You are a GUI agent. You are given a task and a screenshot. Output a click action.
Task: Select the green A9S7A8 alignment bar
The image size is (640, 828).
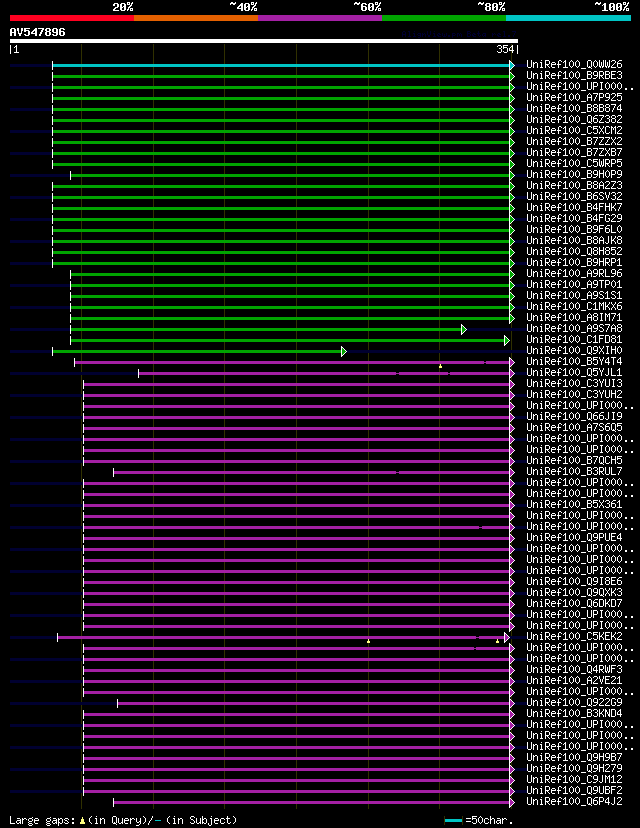266,330
